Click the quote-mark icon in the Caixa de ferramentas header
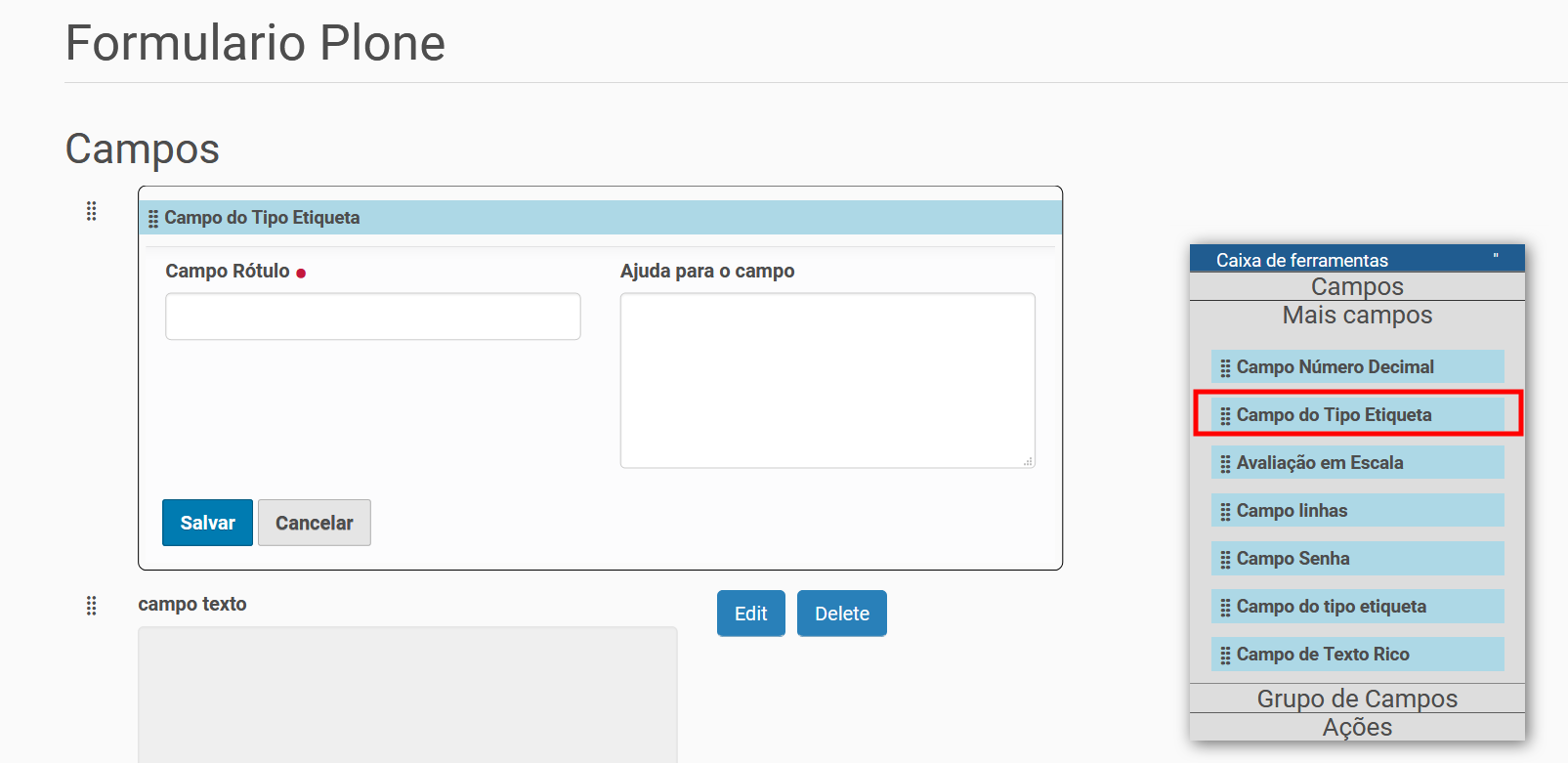This screenshot has height=763, width=1568. pyautogui.click(x=1496, y=258)
